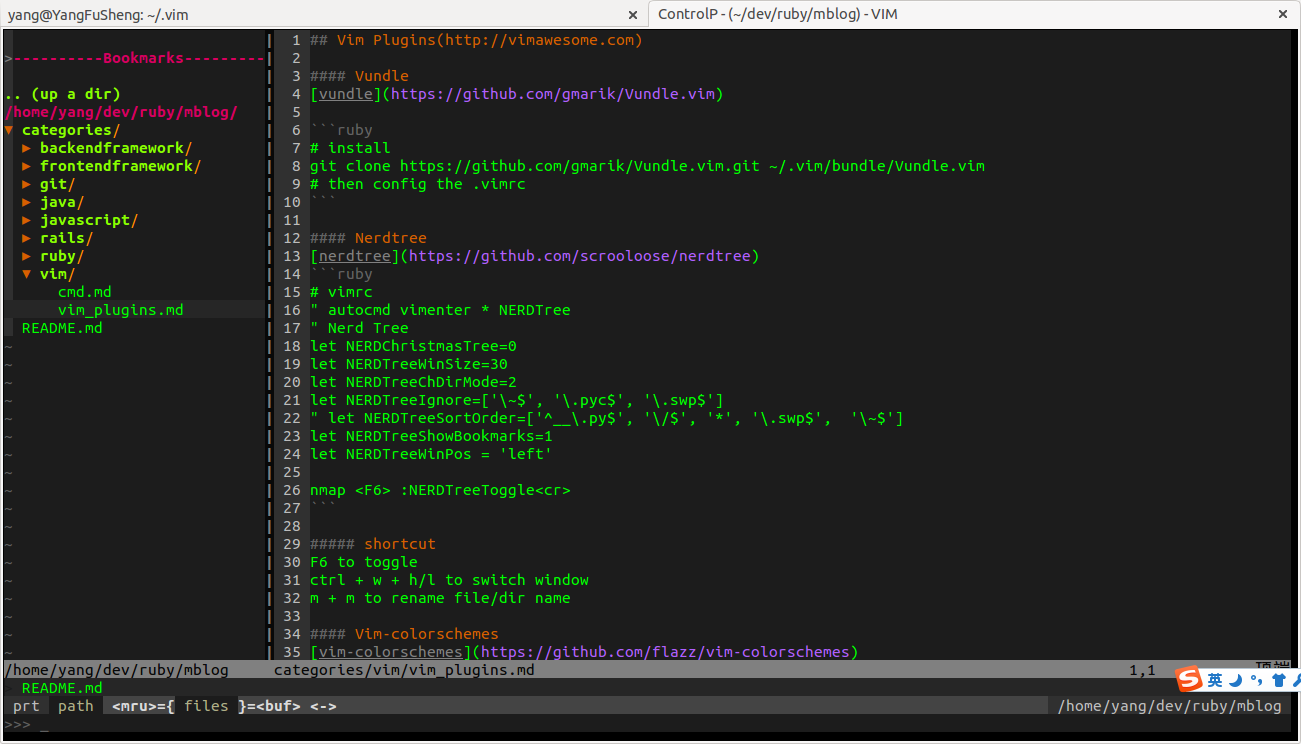Viewport: 1301px width, 744px height.
Task: Expand the java folder arrow
Action: pyautogui.click(x=27, y=202)
